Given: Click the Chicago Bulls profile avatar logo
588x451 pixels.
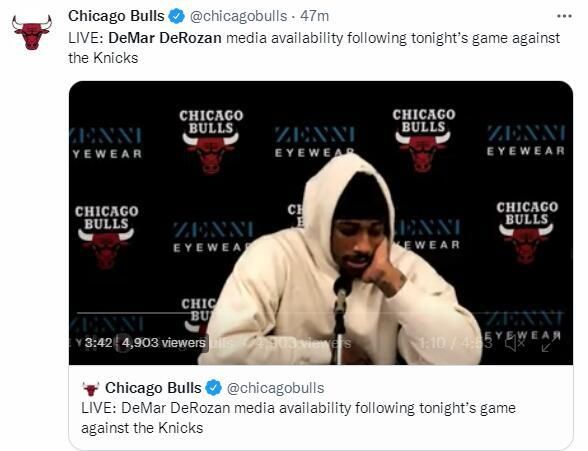Looking at the screenshot, I should point(32,32).
